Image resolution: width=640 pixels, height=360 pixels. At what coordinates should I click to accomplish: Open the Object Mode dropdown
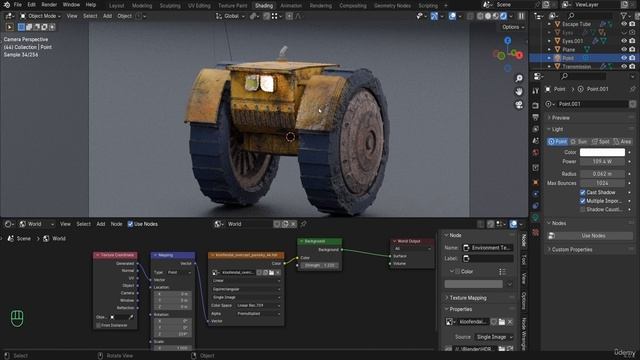(40, 16)
